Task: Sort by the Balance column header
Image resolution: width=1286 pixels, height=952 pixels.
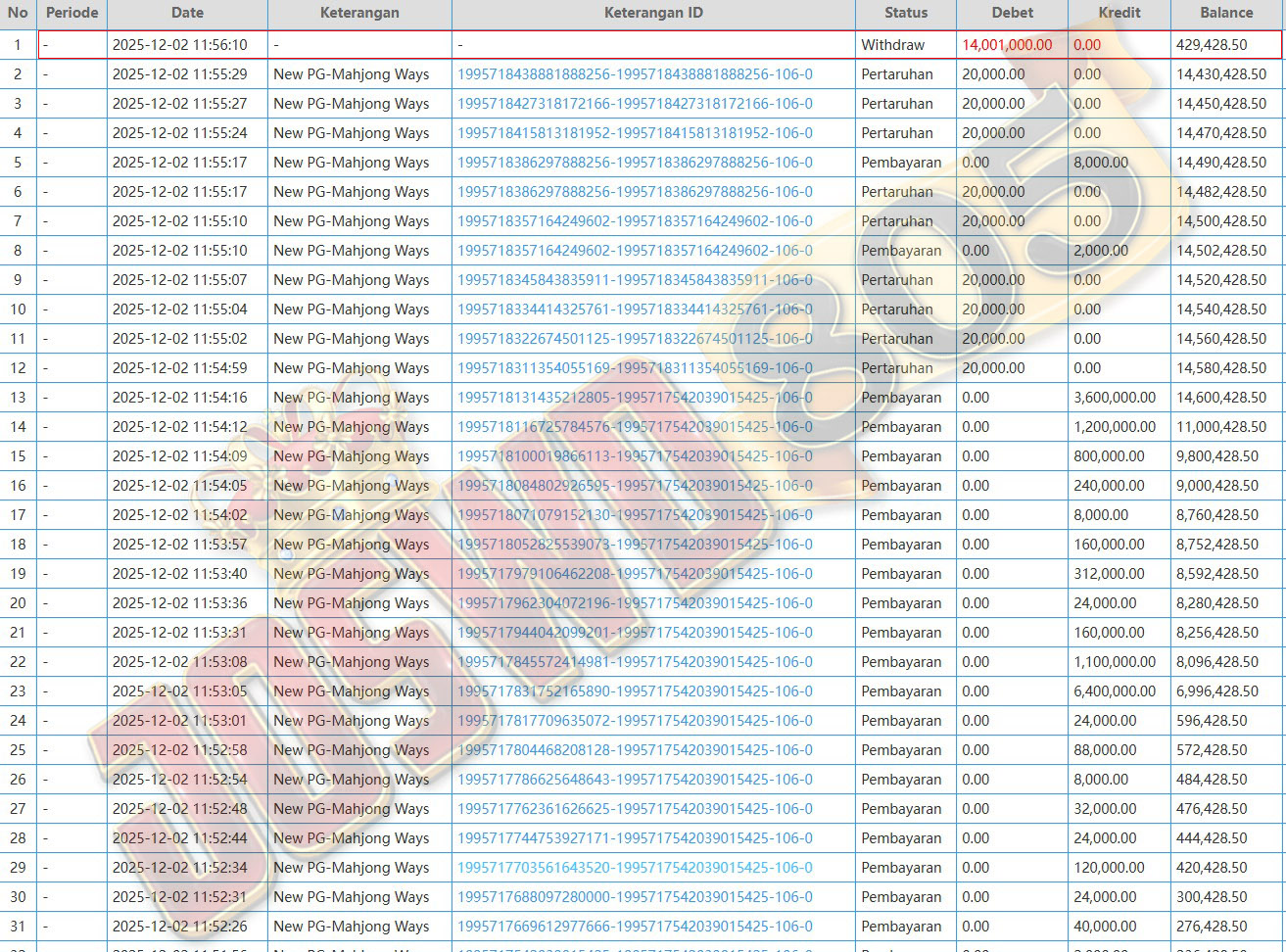Action: click(1226, 13)
